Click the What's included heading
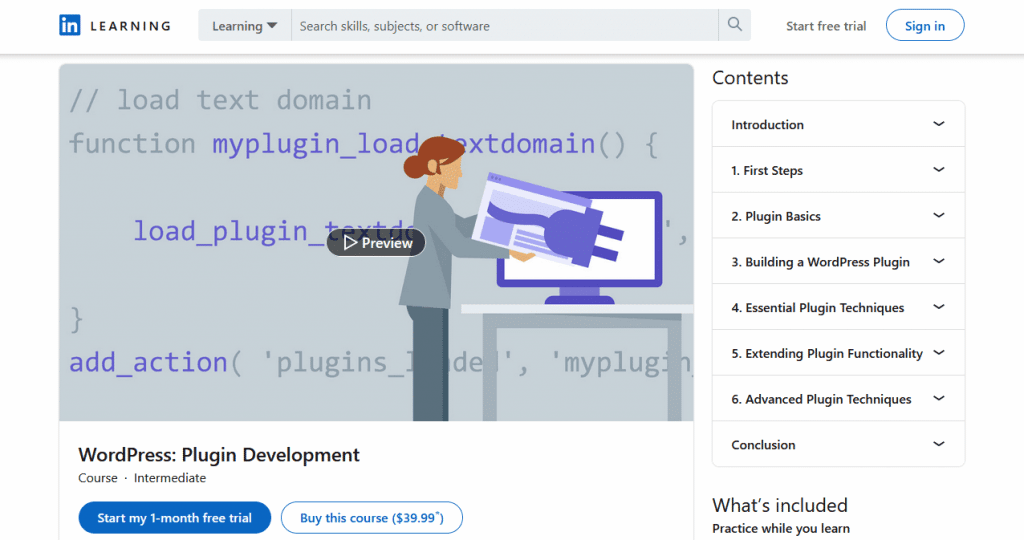 click(x=780, y=505)
